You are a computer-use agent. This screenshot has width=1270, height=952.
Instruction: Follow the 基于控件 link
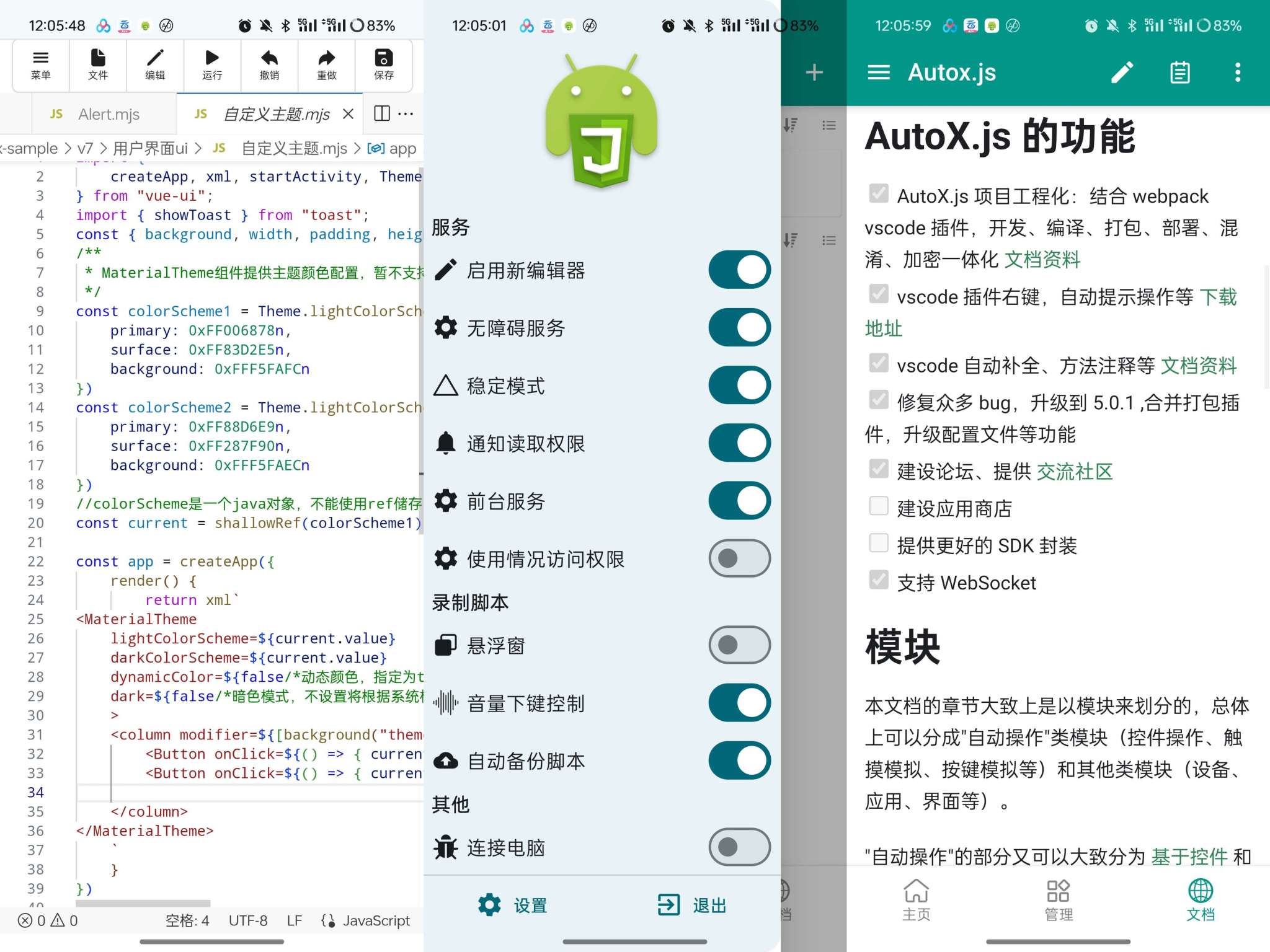pyautogui.click(x=1189, y=857)
